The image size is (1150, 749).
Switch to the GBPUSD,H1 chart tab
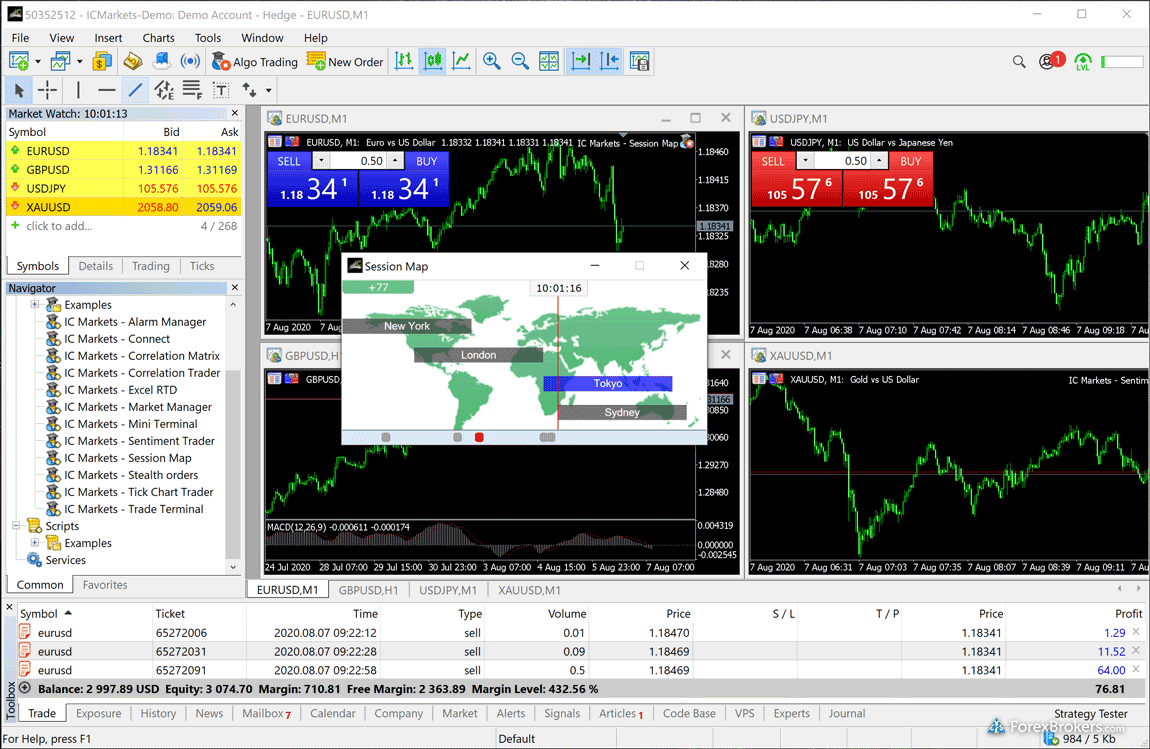pos(368,590)
